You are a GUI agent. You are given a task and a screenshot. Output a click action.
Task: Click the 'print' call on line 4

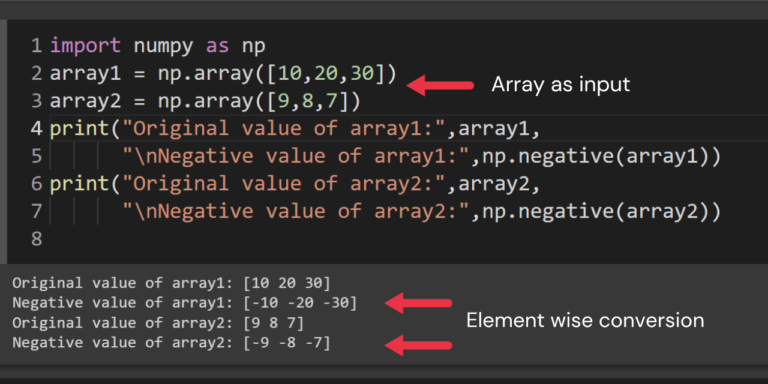[79, 129]
